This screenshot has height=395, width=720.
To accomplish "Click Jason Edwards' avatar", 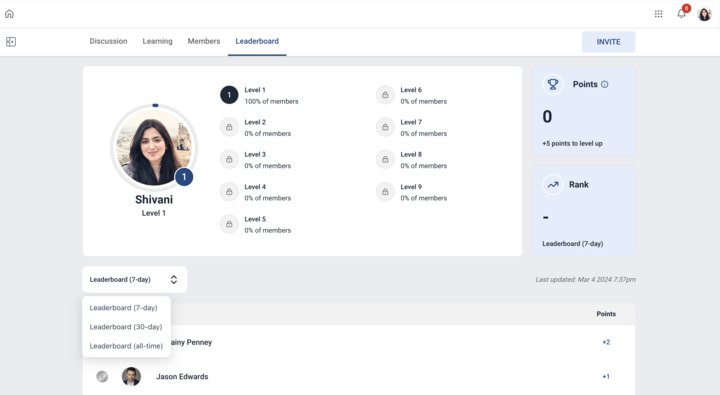I will pyautogui.click(x=131, y=377).
